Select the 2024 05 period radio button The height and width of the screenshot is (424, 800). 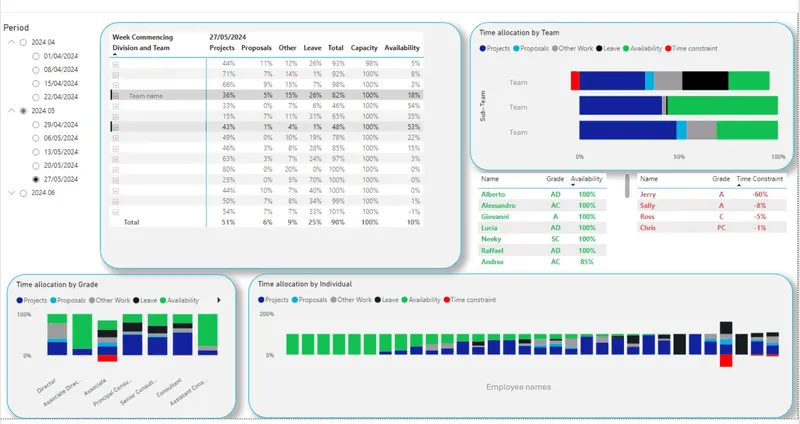pyautogui.click(x=23, y=111)
